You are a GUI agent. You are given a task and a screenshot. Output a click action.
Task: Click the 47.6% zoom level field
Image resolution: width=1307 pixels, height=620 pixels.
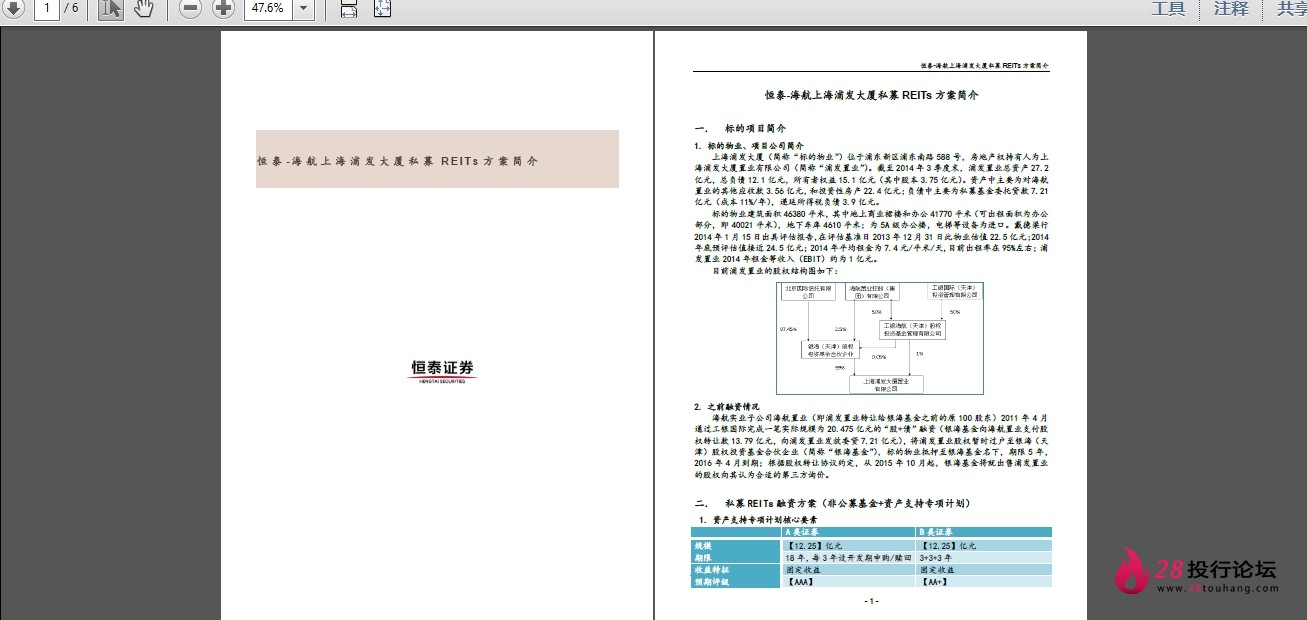[x=267, y=9]
